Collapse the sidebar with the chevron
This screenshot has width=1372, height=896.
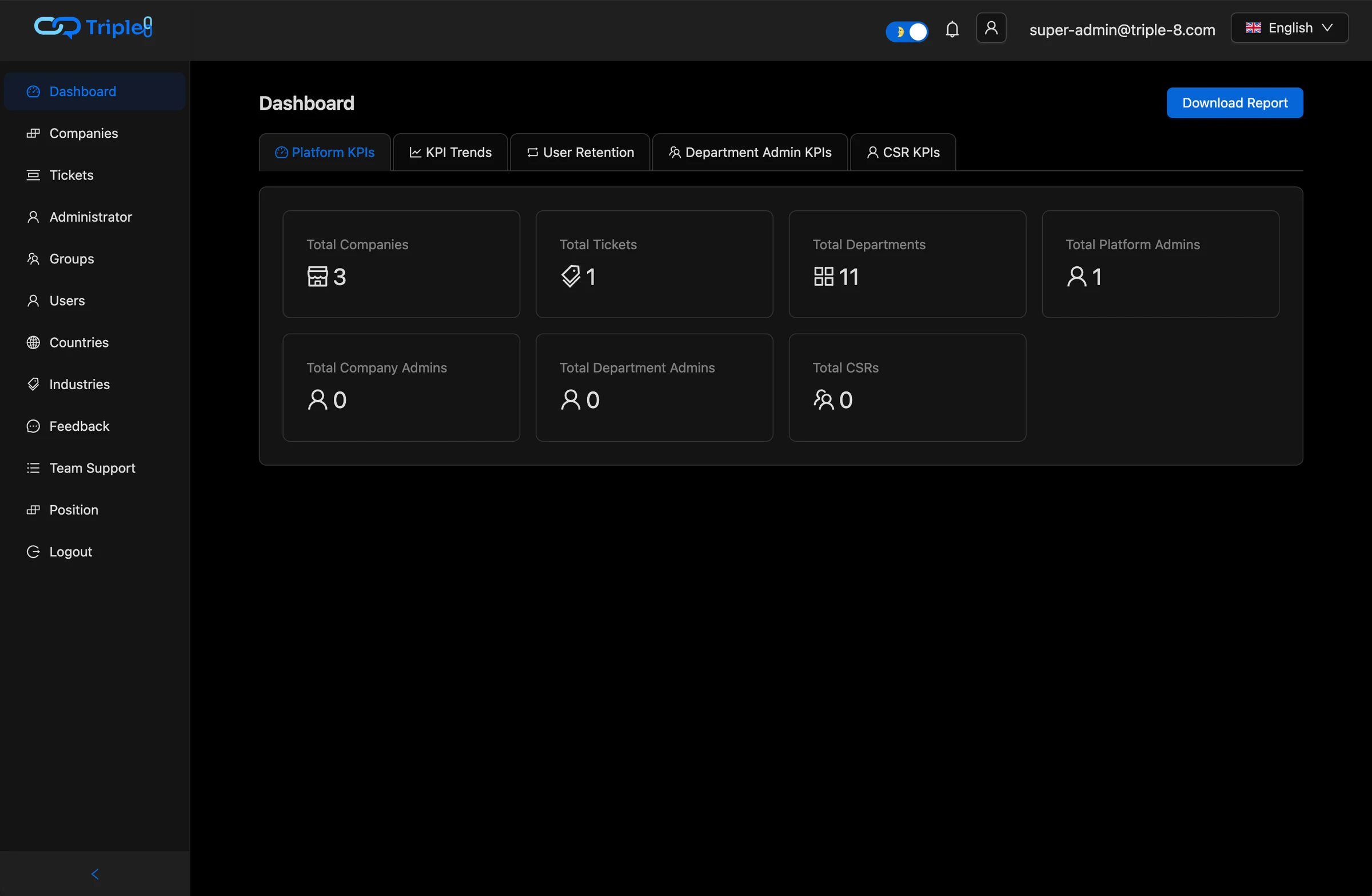[x=95, y=874]
